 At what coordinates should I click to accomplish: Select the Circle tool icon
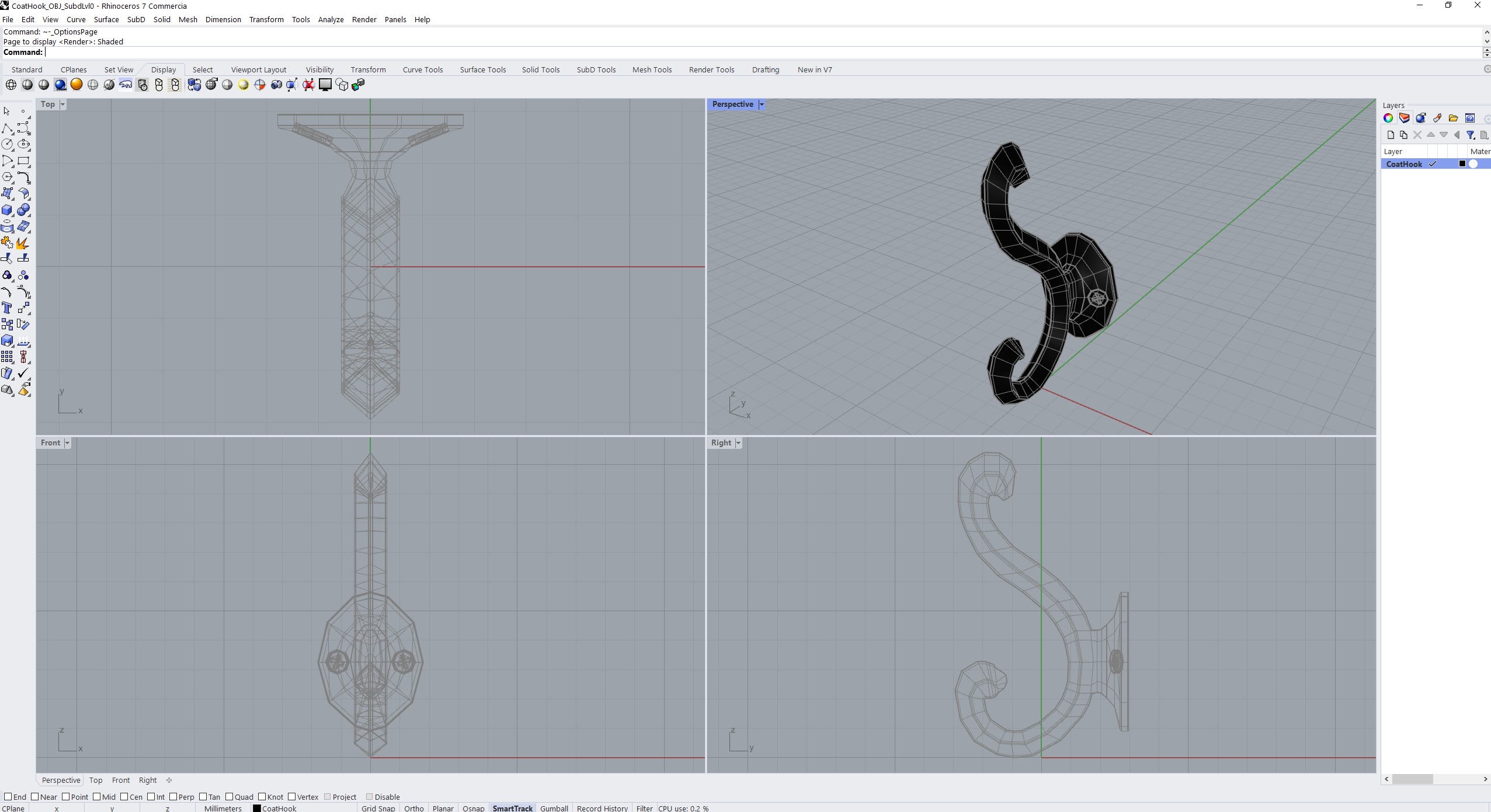(7, 144)
